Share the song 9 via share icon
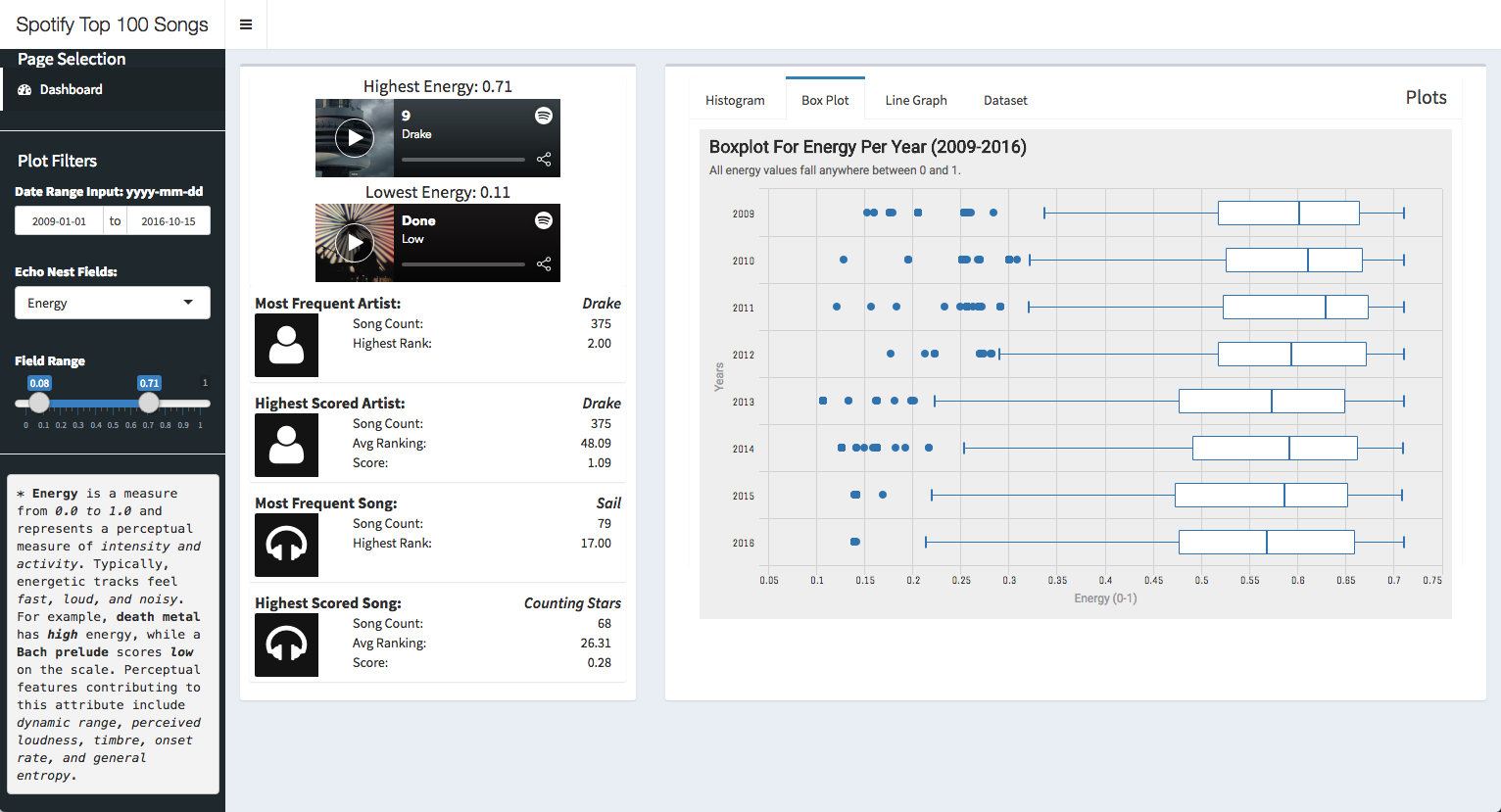The image size is (1501, 812). pos(544,159)
